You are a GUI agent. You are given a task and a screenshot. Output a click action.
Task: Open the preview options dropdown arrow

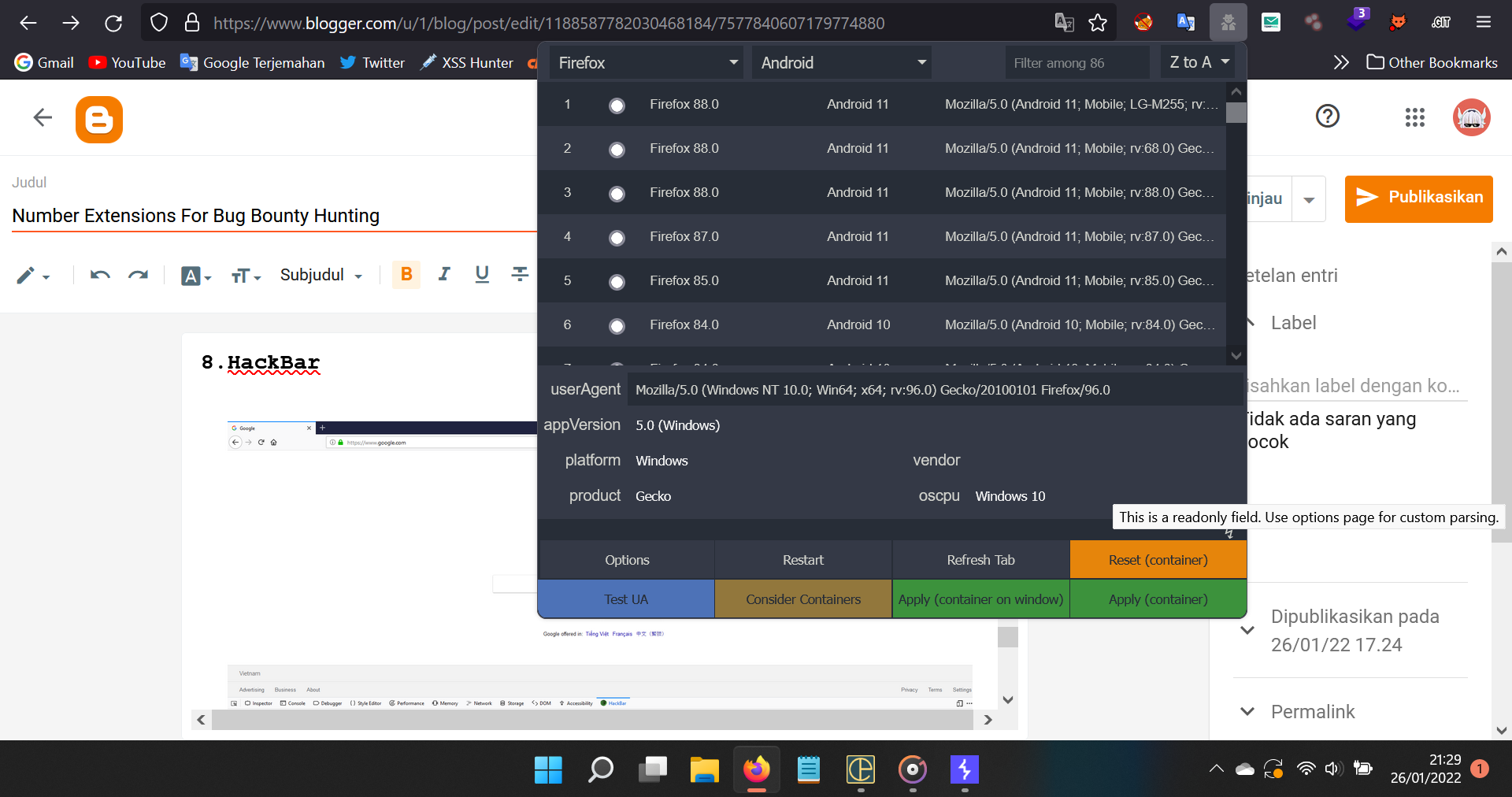coord(1309,199)
